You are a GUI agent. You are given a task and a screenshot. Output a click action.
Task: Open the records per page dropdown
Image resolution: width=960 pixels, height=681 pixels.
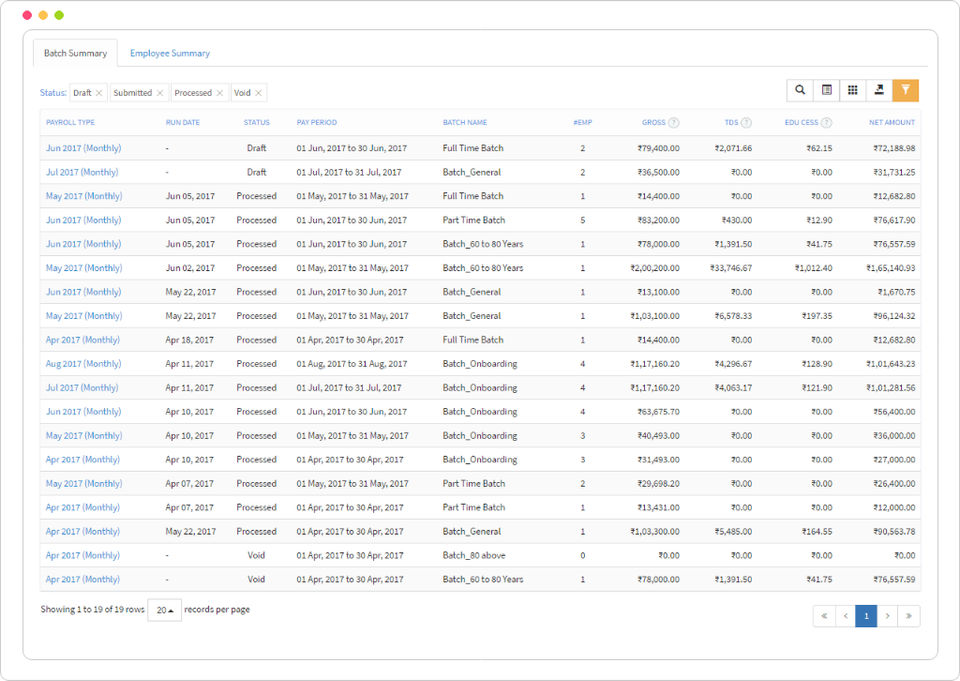click(165, 610)
